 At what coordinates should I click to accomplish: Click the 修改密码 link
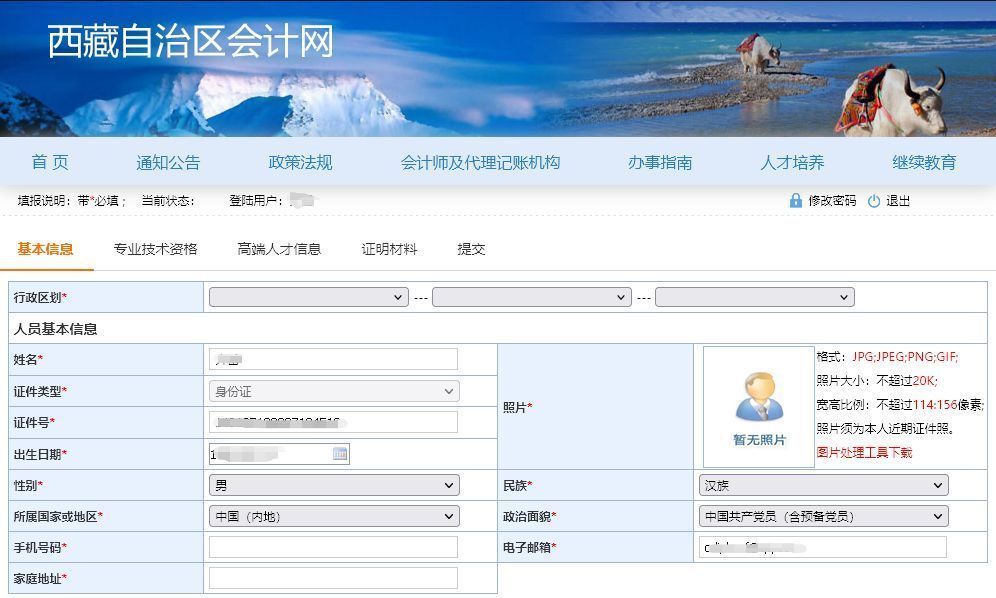(x=832, y=201)
